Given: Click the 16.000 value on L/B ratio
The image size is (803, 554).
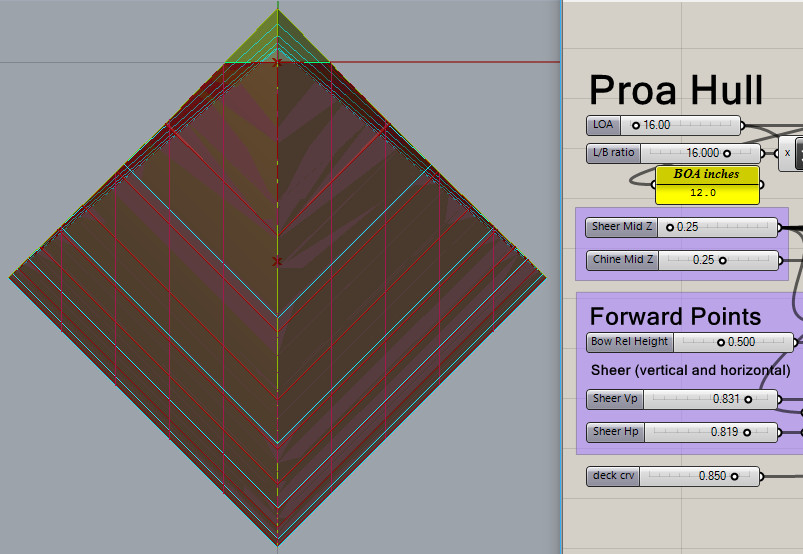Looking at the screenshot, I should point(703,153).
